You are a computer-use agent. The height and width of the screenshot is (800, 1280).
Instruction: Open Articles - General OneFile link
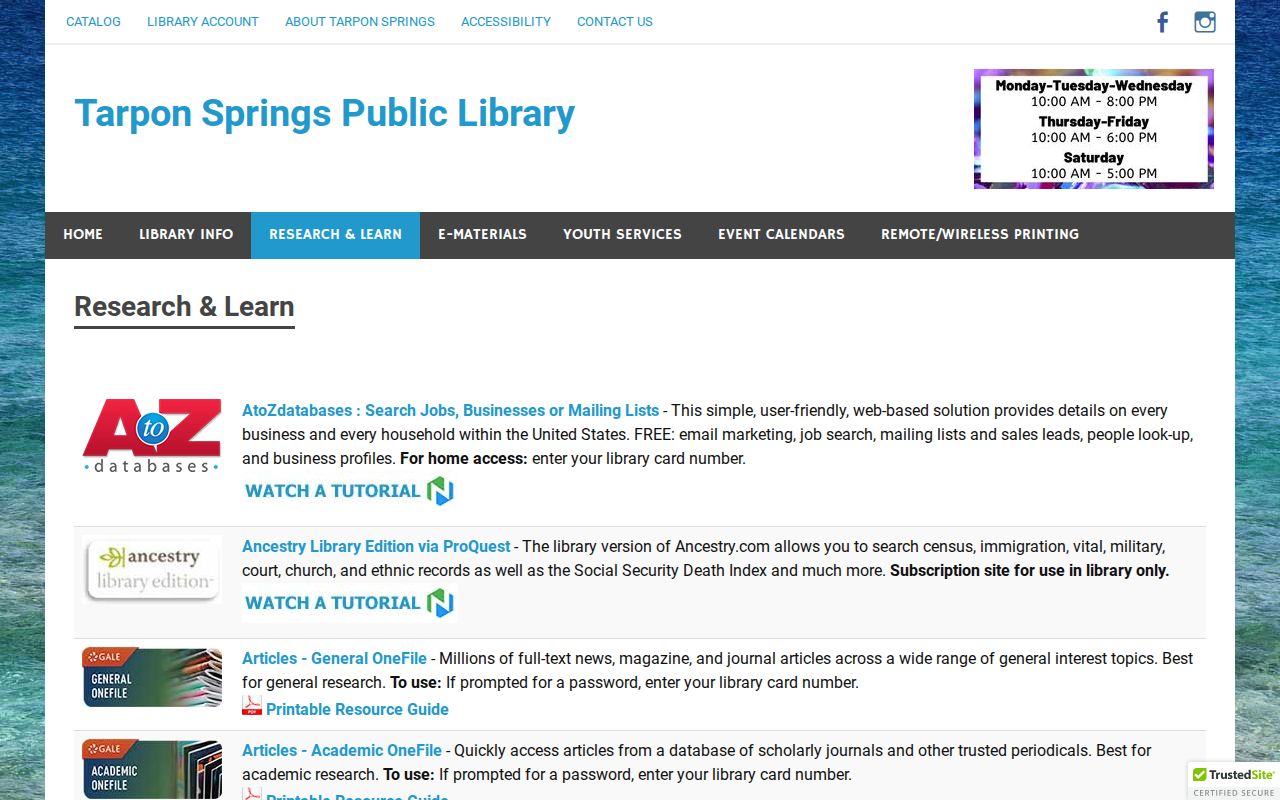(x=334, y=658)
